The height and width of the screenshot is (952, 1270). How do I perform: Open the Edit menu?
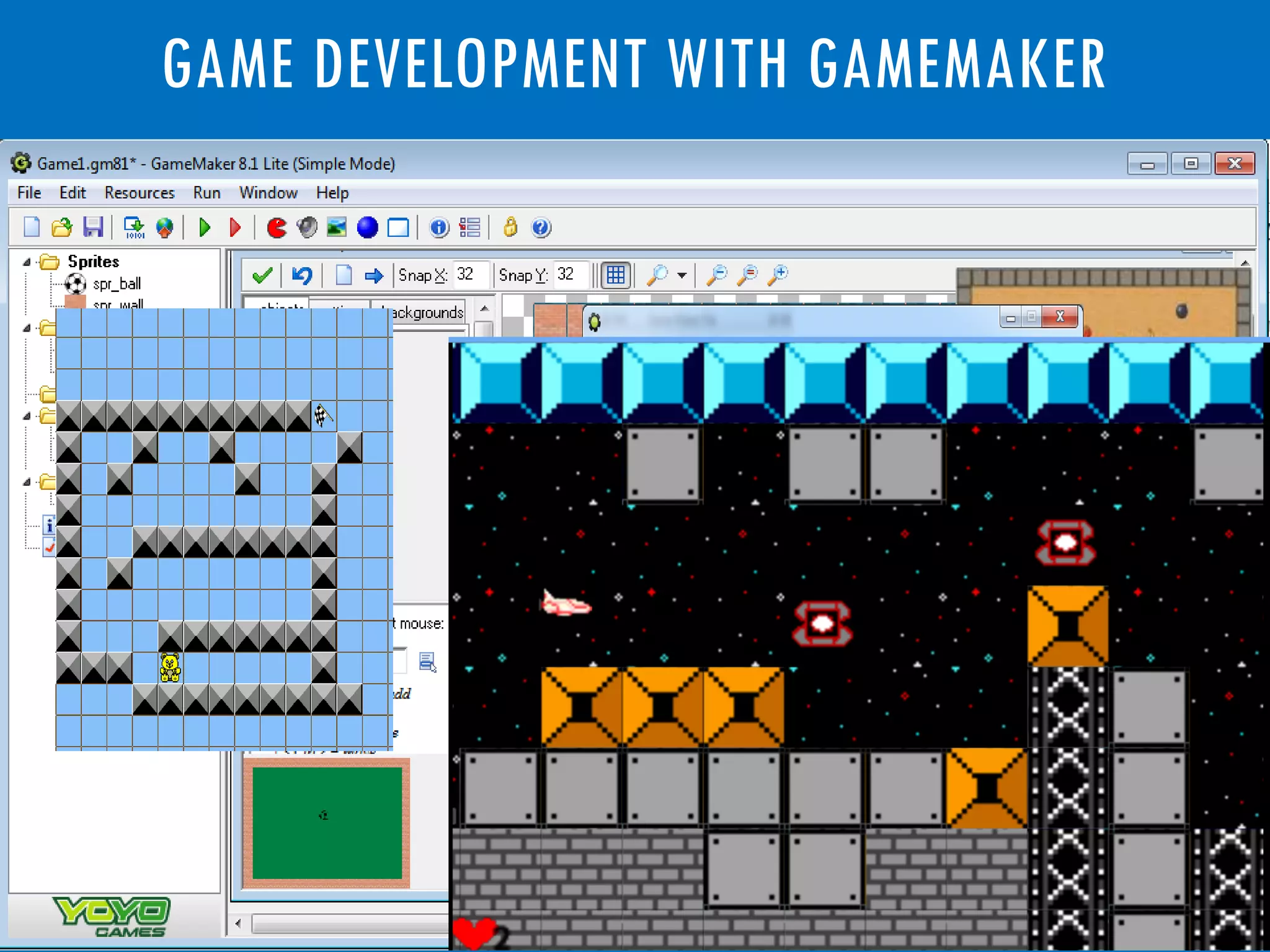tap(73, 193)
